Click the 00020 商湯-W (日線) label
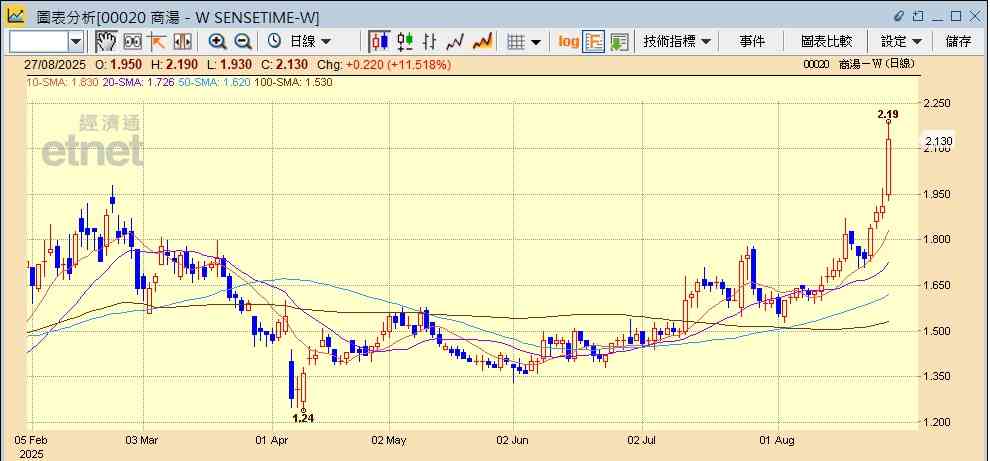The height and width of the screenshot is (461, 990). tap(859, 64)
